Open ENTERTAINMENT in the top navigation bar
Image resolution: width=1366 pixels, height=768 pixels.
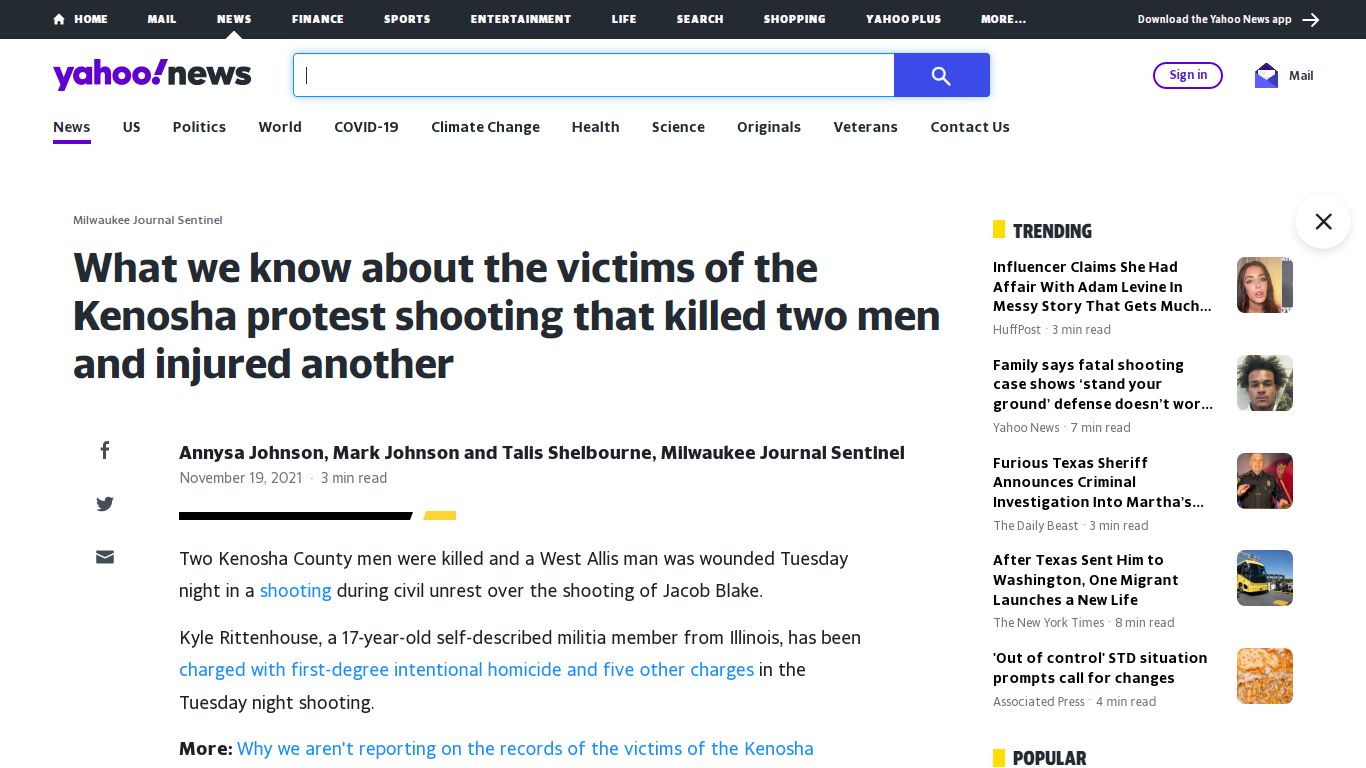click(x=521, y=19)
